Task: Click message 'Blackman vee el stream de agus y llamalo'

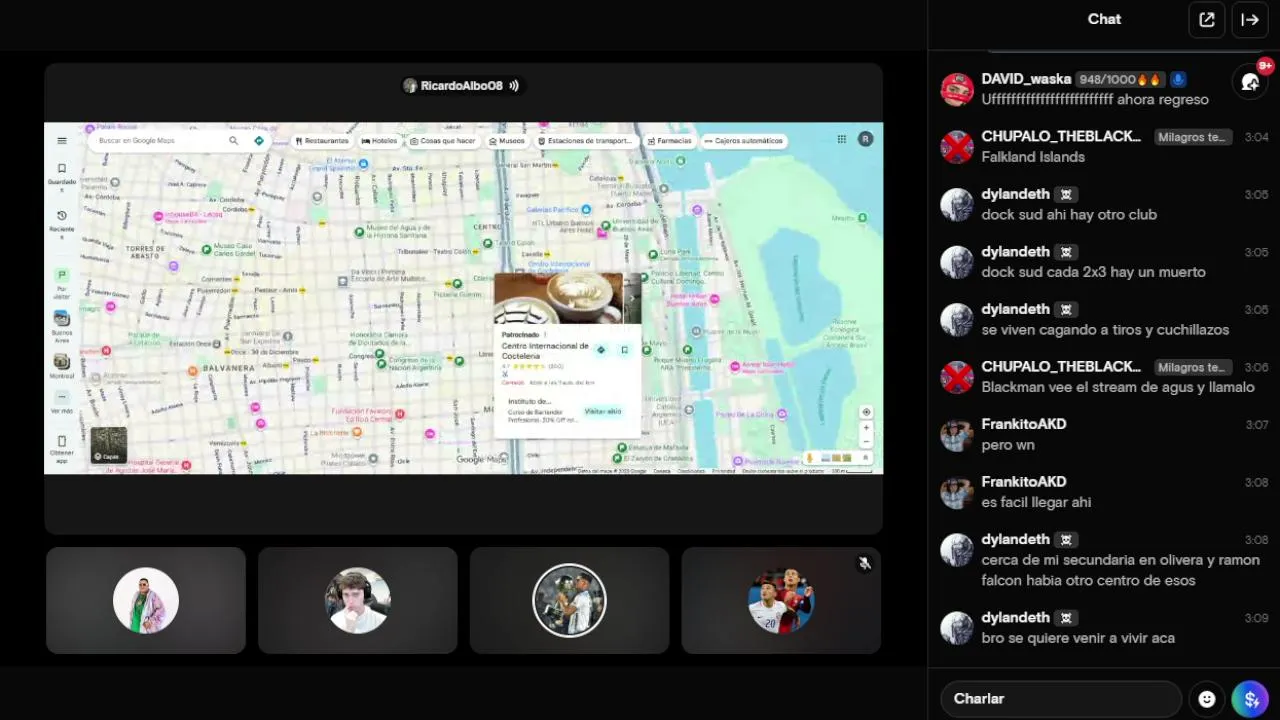Action: pos(1118,387)
